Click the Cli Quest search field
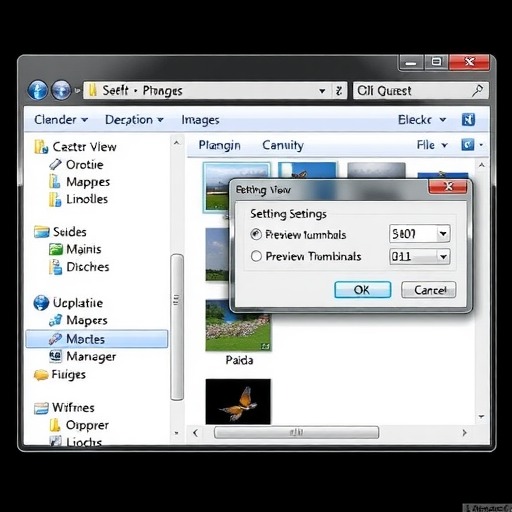The height and width of the screenshot is (512, 512). (x=421, y=91)
